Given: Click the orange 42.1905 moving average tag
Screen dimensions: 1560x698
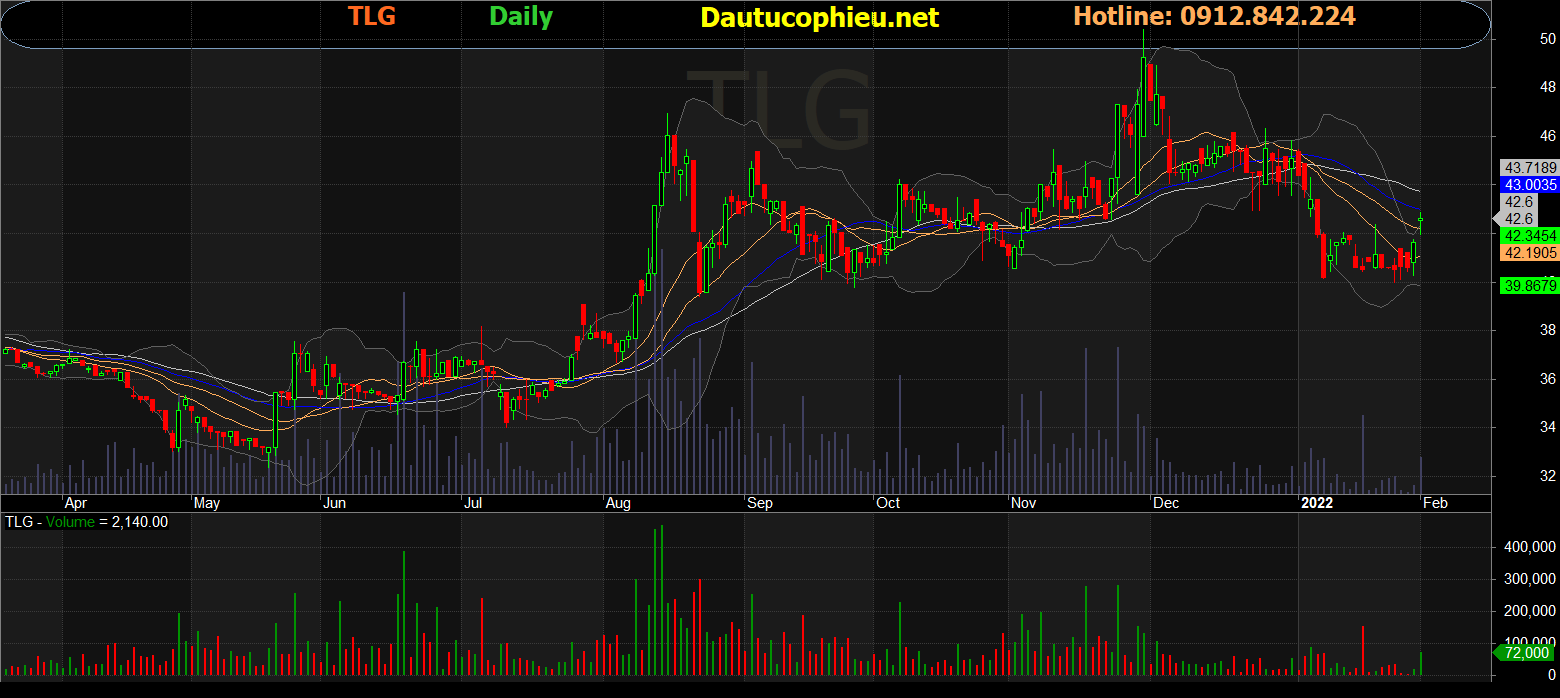Looking at the screenshot, I should click(x=1529, y=253).
